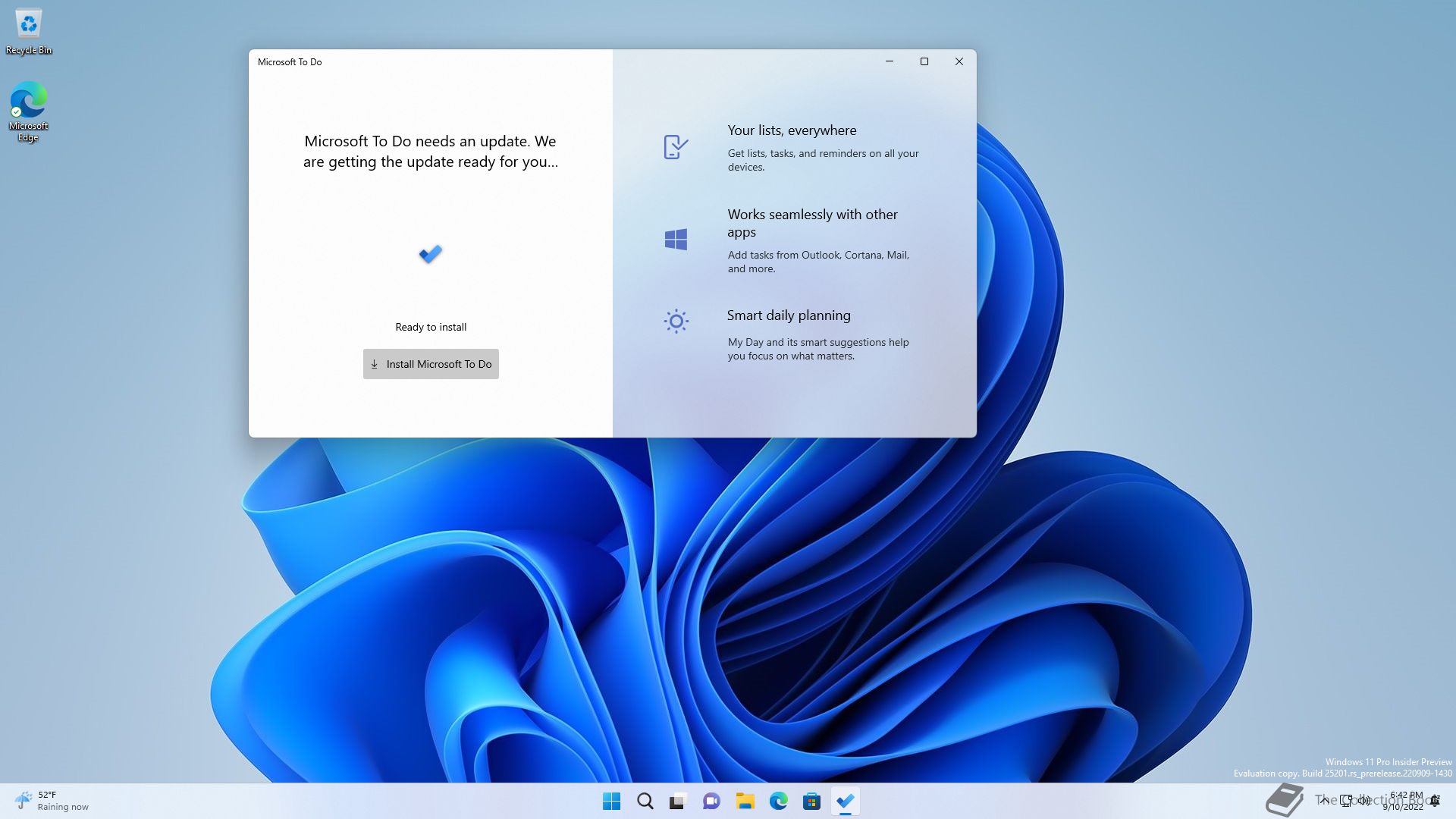Click the volume speaker tray icon
The width and height of the screenshot is (1456, 819).
(1363, 801)
